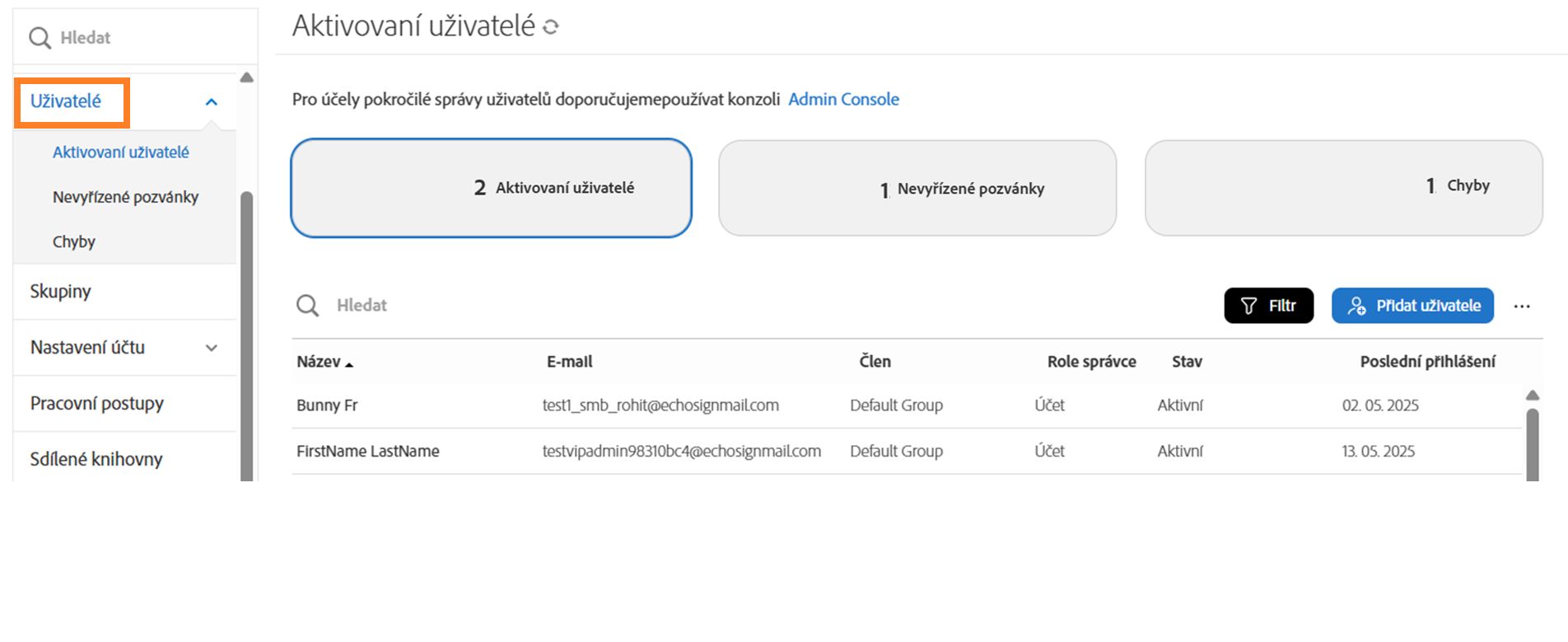
Task: Expand the Nastavení účtu chevron
Action: point(212,348)
